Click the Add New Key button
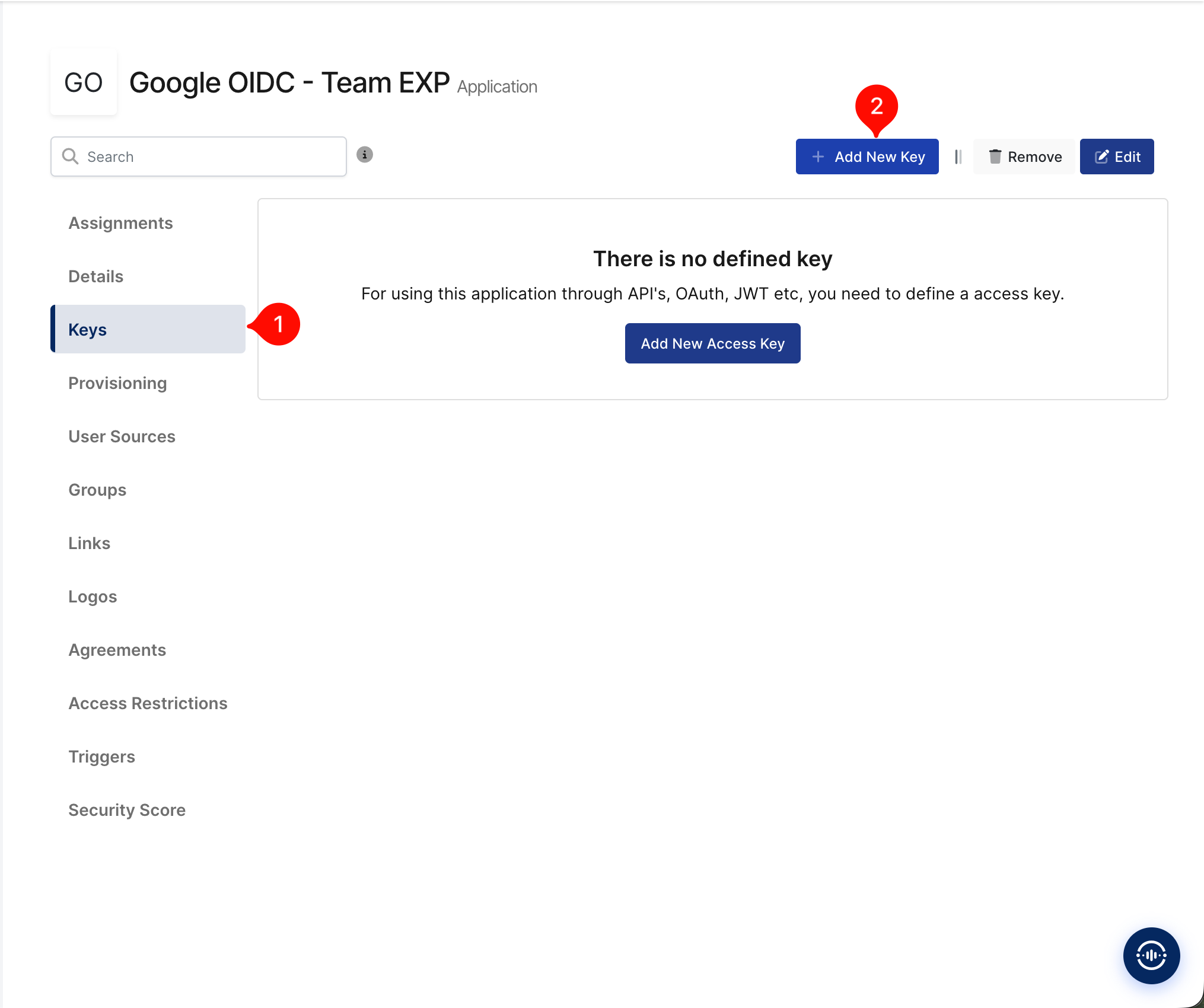1204x1008 pixels. coord(867,157)
